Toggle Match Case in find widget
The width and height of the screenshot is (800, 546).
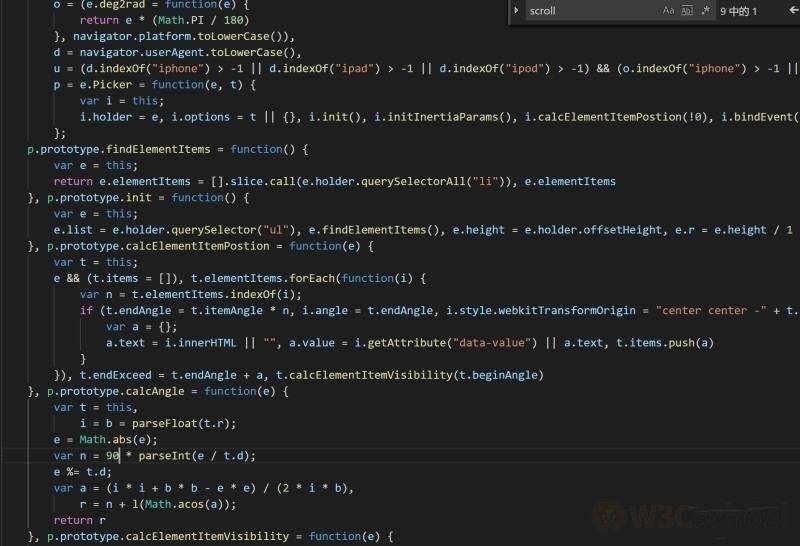(668, 11)
